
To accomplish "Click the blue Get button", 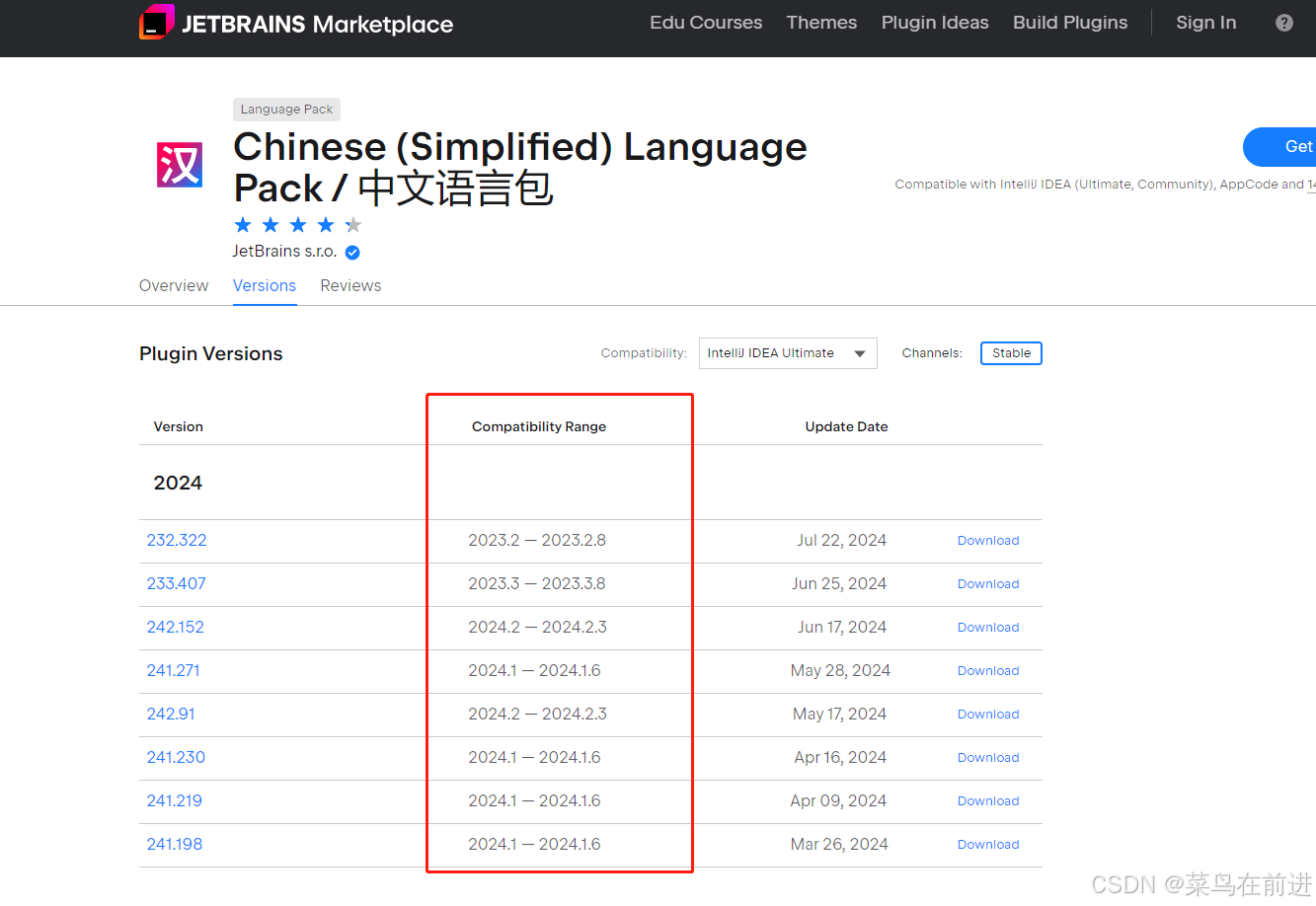I will point(1280,147).
